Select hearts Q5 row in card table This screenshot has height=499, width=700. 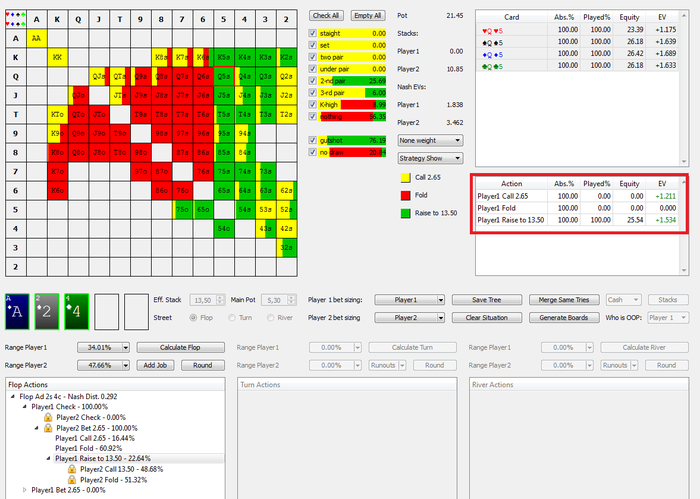(577, 29)
